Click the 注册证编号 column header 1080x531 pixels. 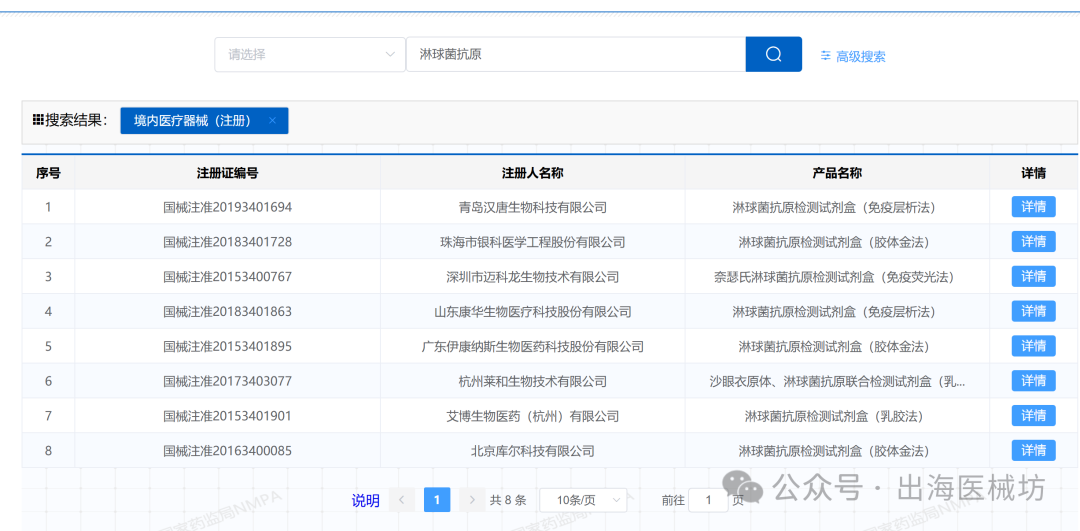pyautogui.click(x=227, y=173)
